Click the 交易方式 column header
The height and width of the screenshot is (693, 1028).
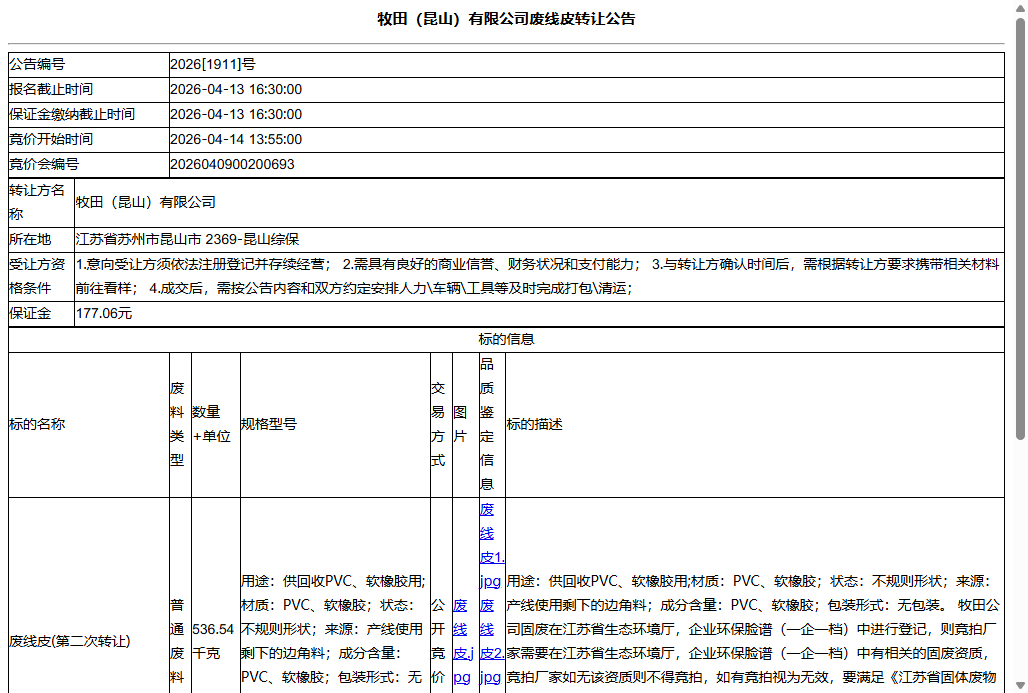(438, 424)
